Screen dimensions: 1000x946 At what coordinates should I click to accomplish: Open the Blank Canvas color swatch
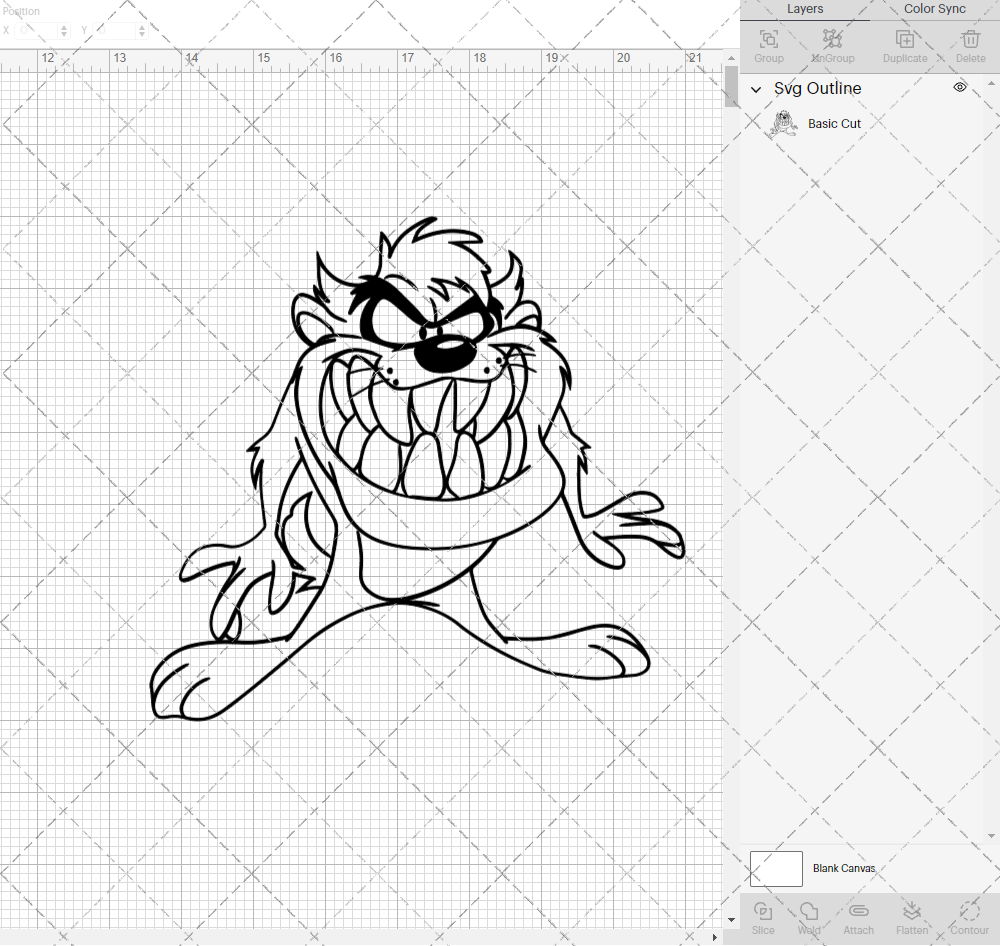click(776, 868)
